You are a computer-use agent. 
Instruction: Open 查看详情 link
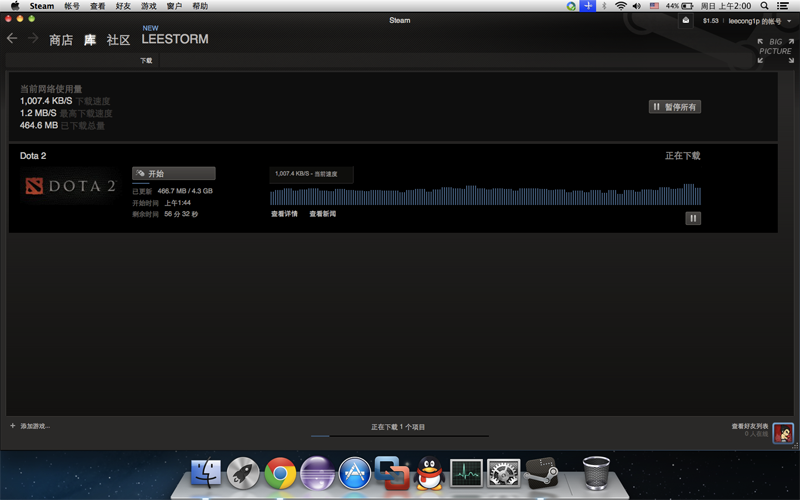pos(284,214)
